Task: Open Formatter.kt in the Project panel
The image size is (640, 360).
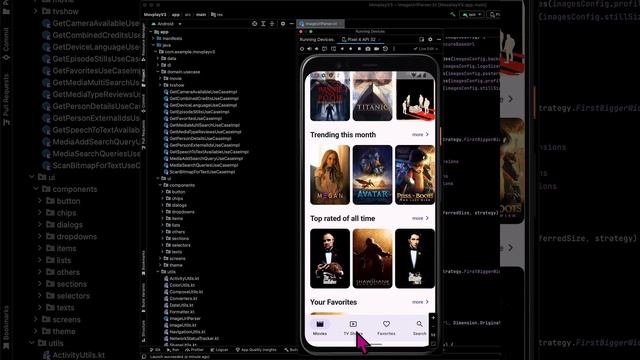Action: click(178, 312)
